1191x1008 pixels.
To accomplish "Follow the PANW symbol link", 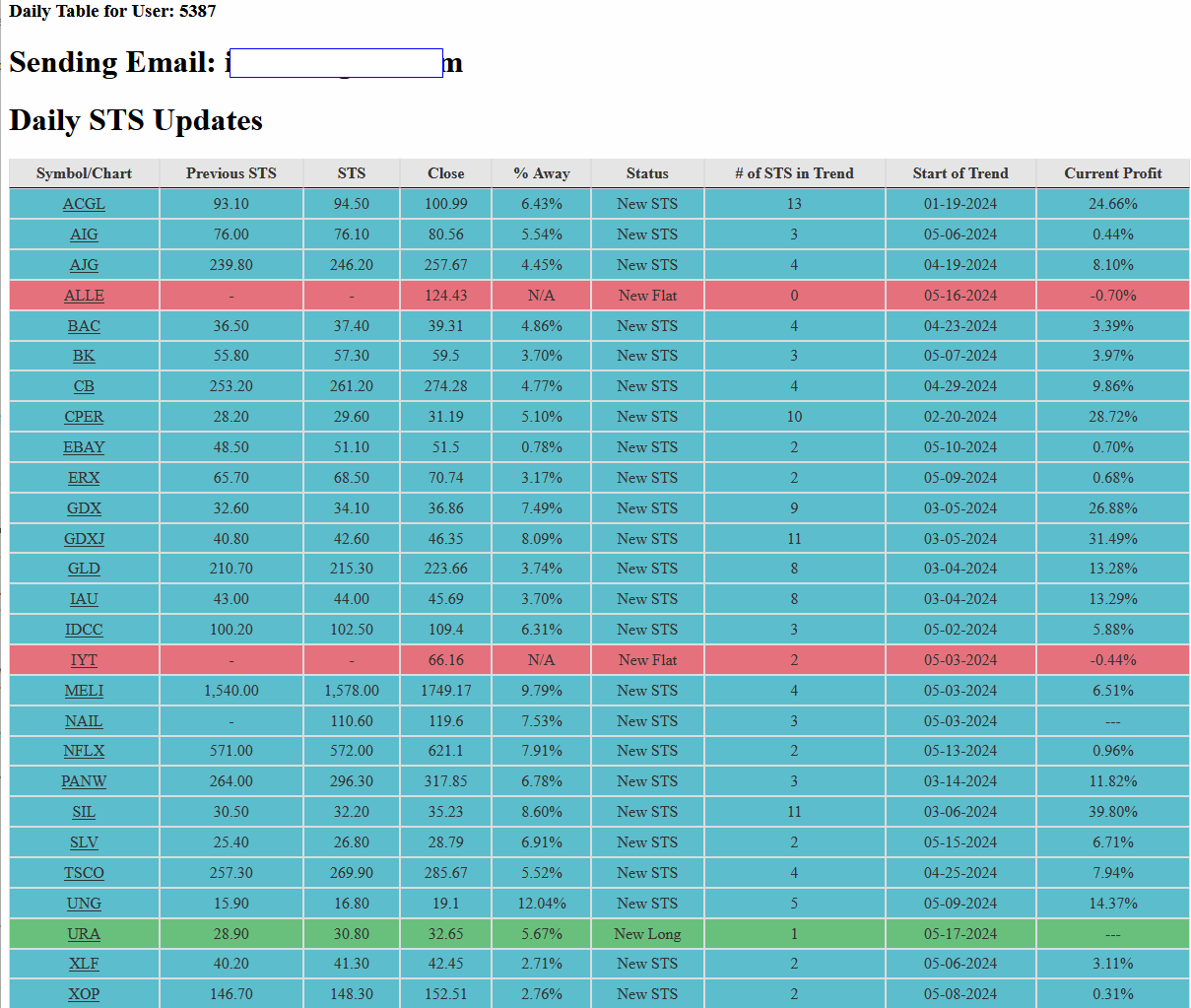I will tap(84, 781).
